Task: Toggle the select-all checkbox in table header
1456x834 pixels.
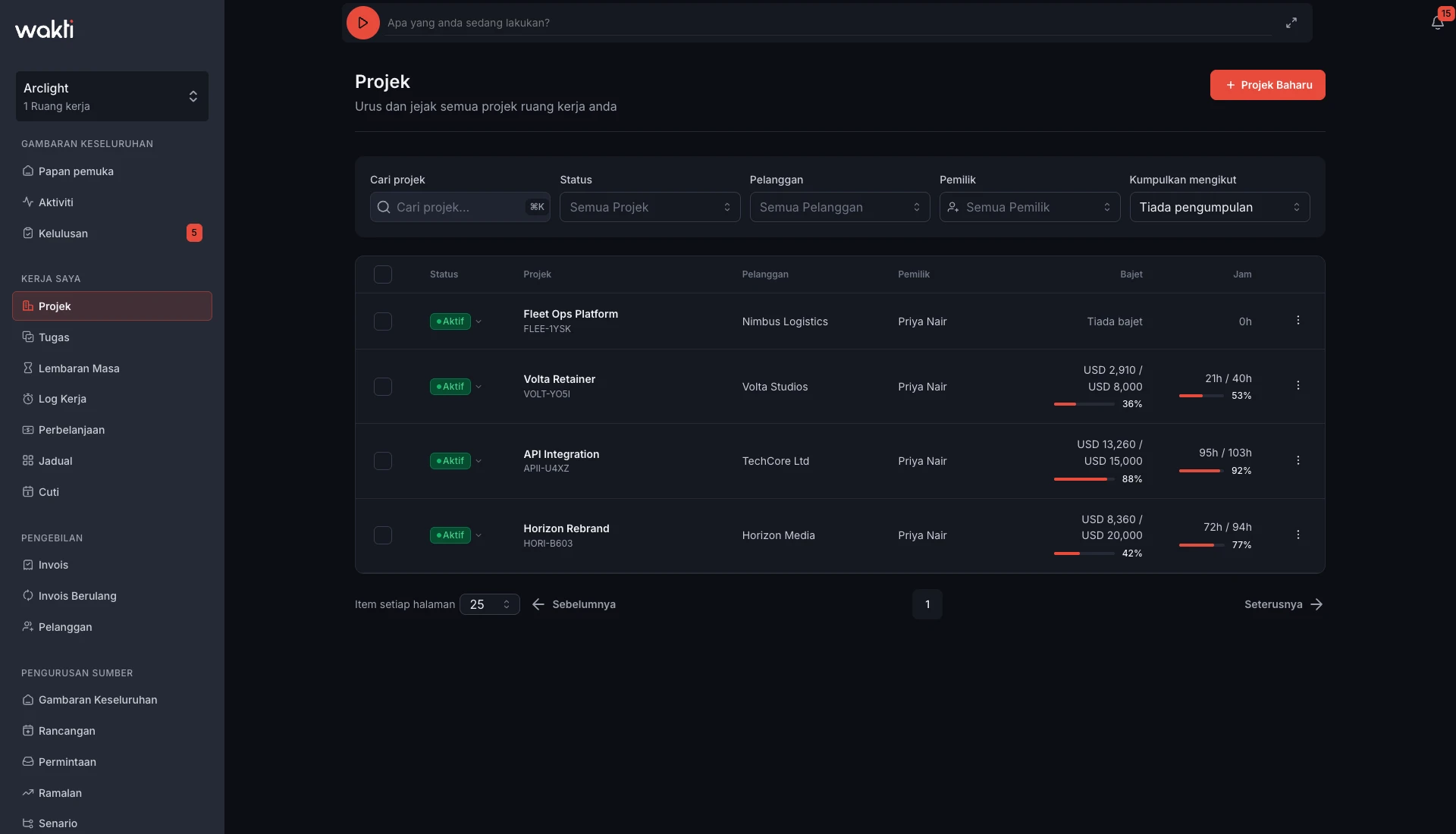Action: click(x=383, y=274)
